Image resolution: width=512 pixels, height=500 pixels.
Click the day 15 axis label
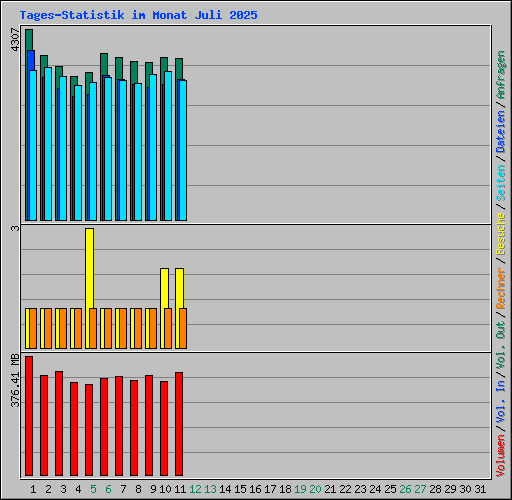(x=240, y=489)
